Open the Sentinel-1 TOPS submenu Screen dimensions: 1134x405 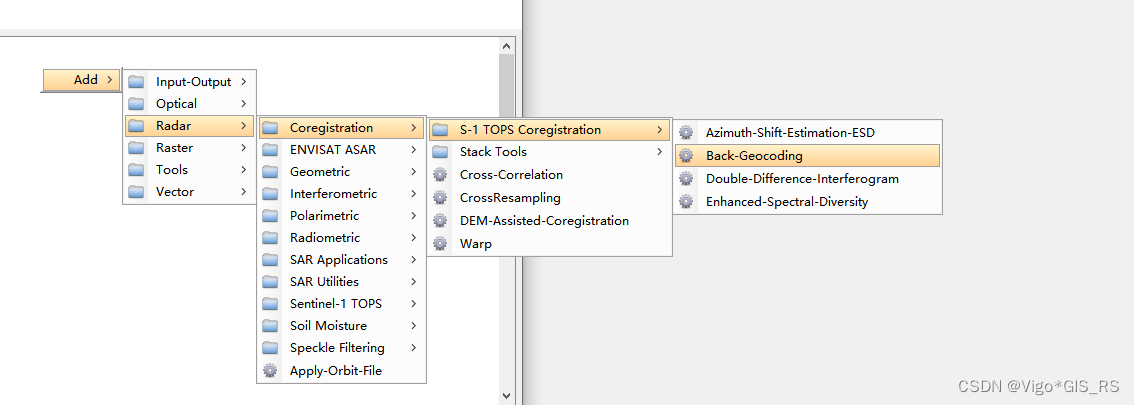coord(341,304)
